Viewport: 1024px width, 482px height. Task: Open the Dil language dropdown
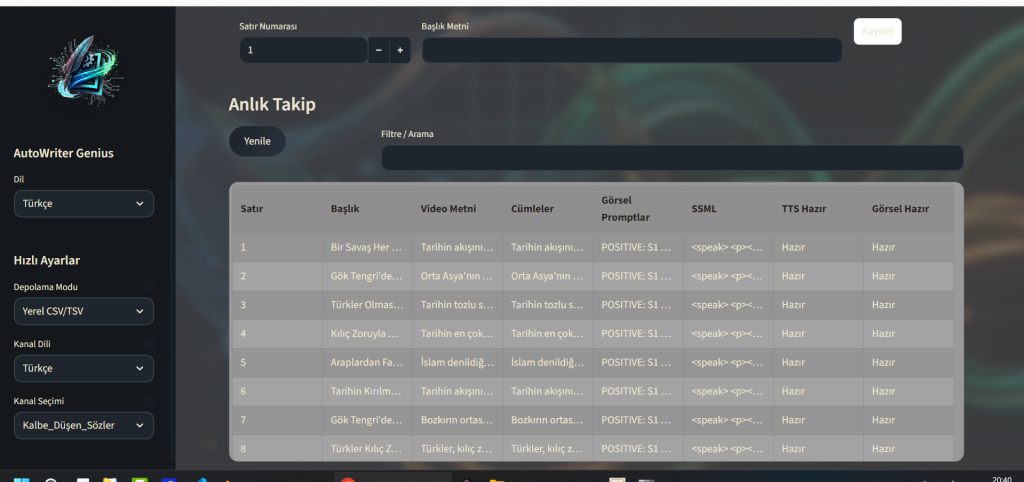[84, 204]
